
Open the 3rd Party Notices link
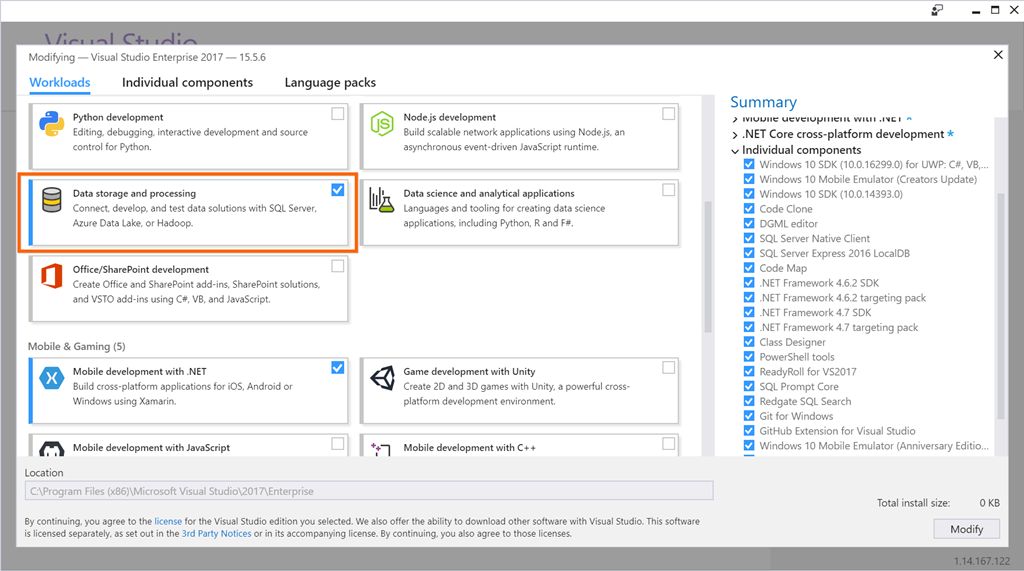point(216,533)
